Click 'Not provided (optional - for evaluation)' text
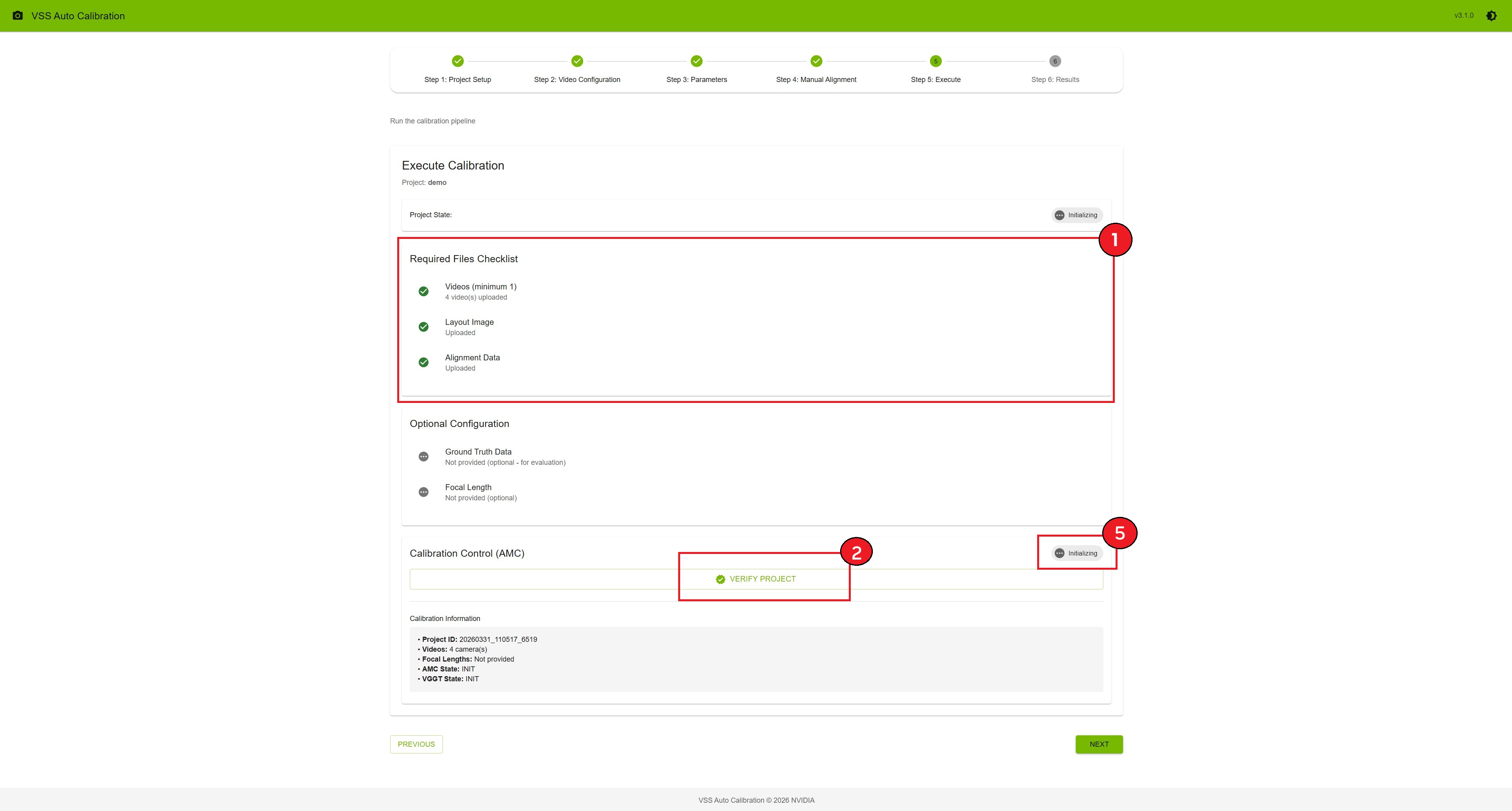 505,463
